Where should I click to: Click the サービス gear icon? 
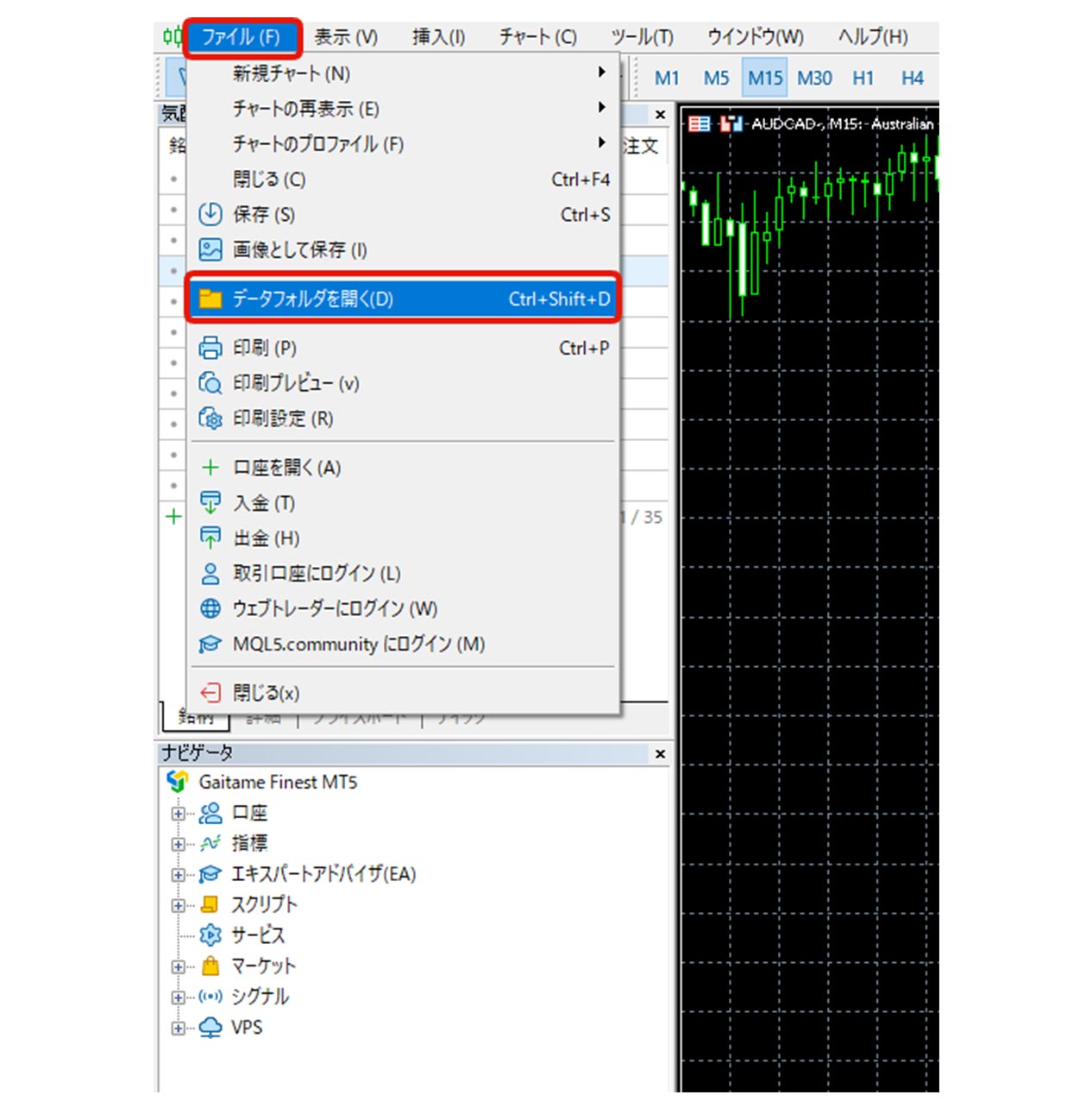click(x=210, y=935)
